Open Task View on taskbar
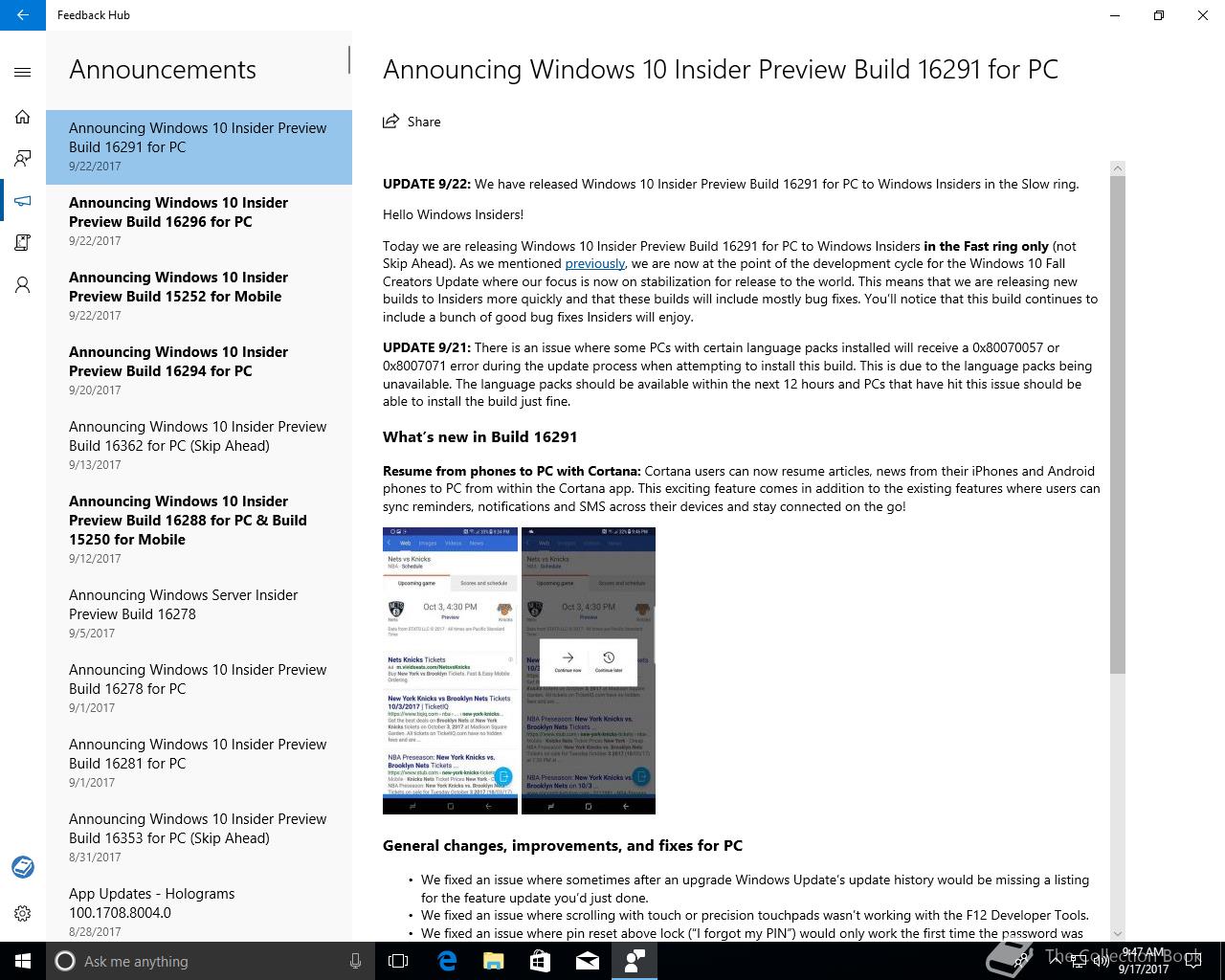 pos(398,961)
